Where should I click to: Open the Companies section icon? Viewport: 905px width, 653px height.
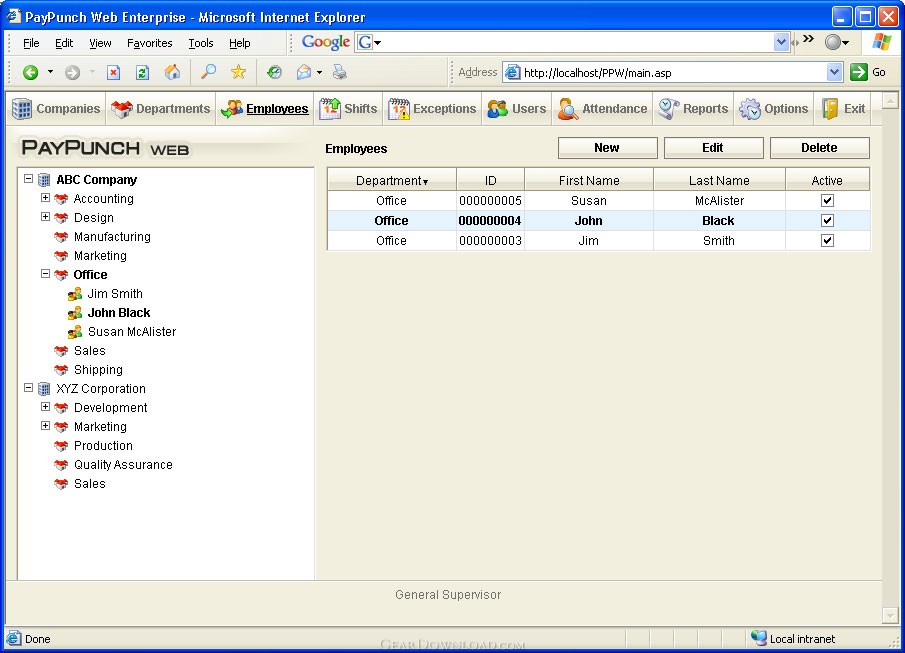pyautogui.click(x=22, y=109)
